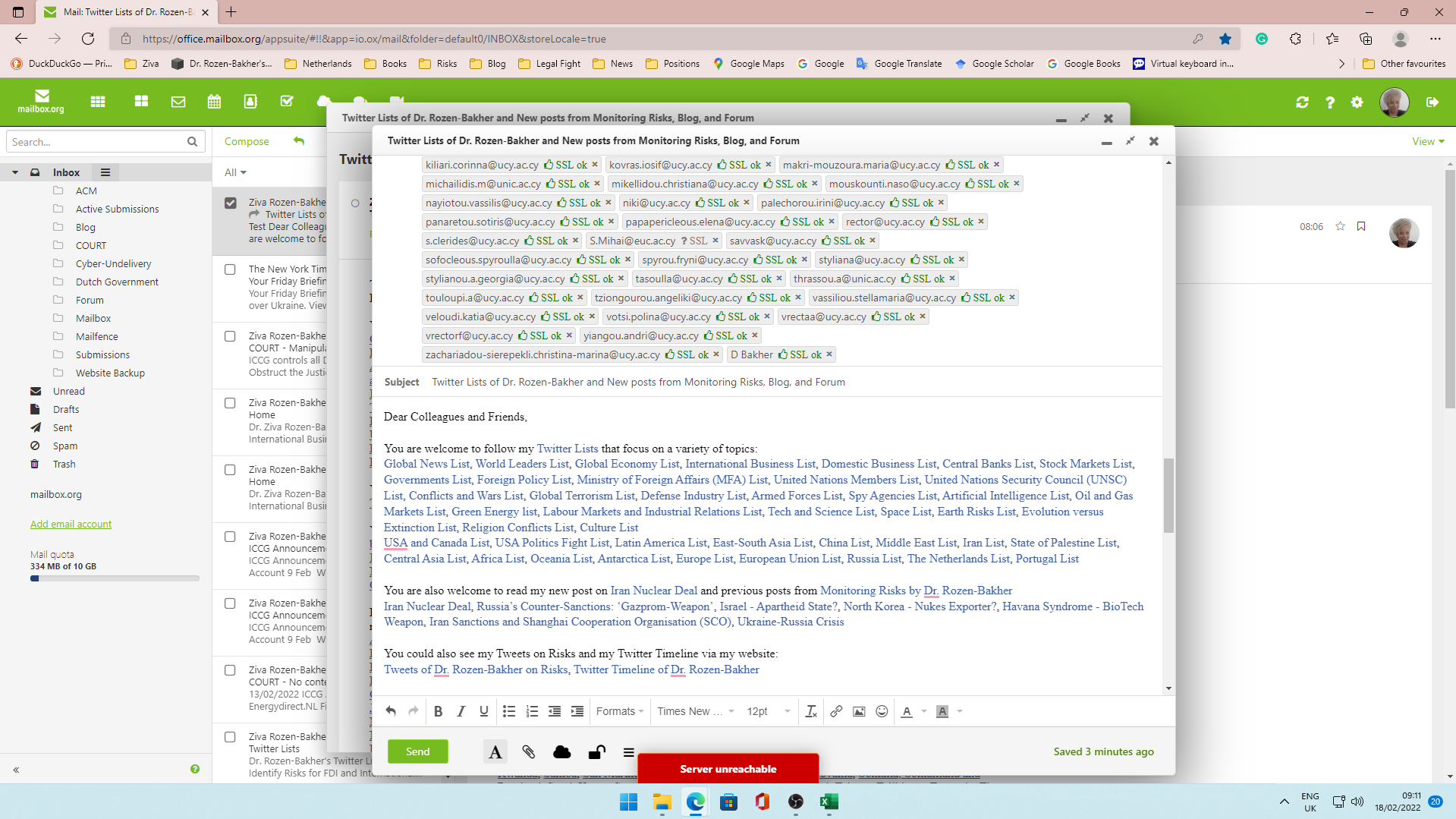Collapse the Inbox folder tree
The width and height of the screenshot is (1456, 819).
pos(15,172)
